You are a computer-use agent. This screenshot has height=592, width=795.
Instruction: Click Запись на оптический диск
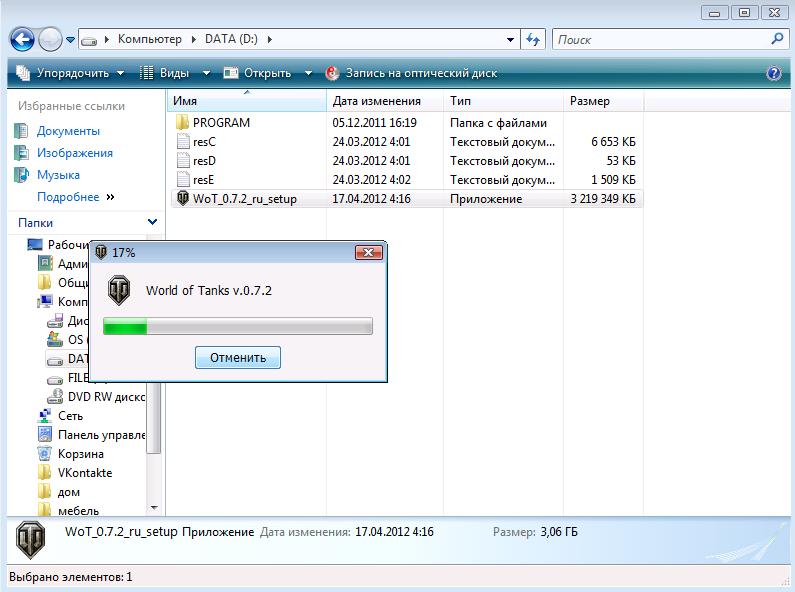[x=411, y=73]
